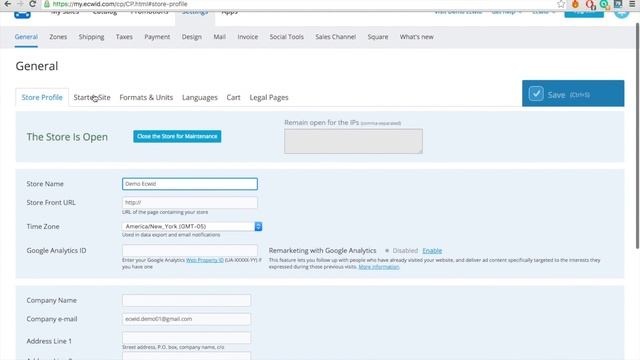Image resolution: width=640 pixels, height=360 pixels.
Task: Select the Store Profile sub-tab
Action: [42, 98]
